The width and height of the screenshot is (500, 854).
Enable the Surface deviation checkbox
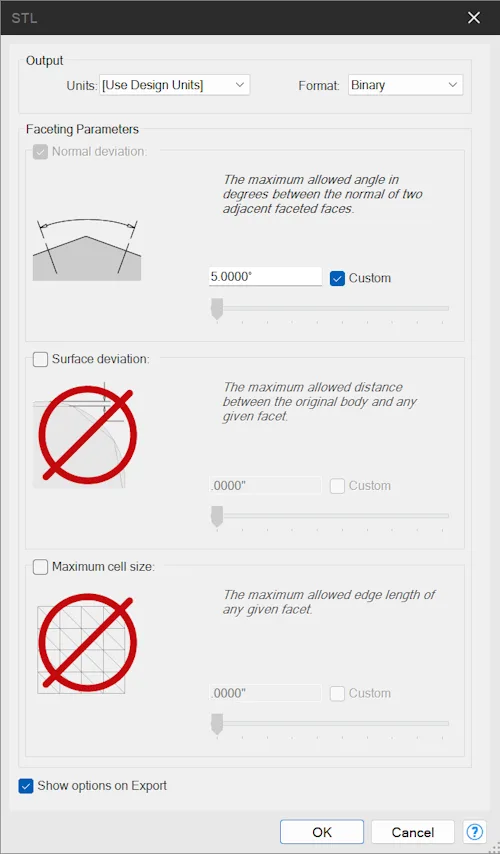[40, 359]
